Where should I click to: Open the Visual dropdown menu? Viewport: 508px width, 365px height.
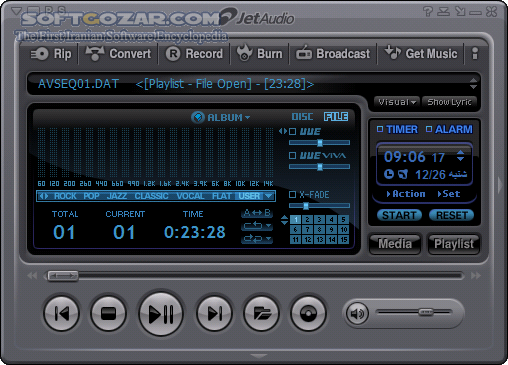(397, 102)
